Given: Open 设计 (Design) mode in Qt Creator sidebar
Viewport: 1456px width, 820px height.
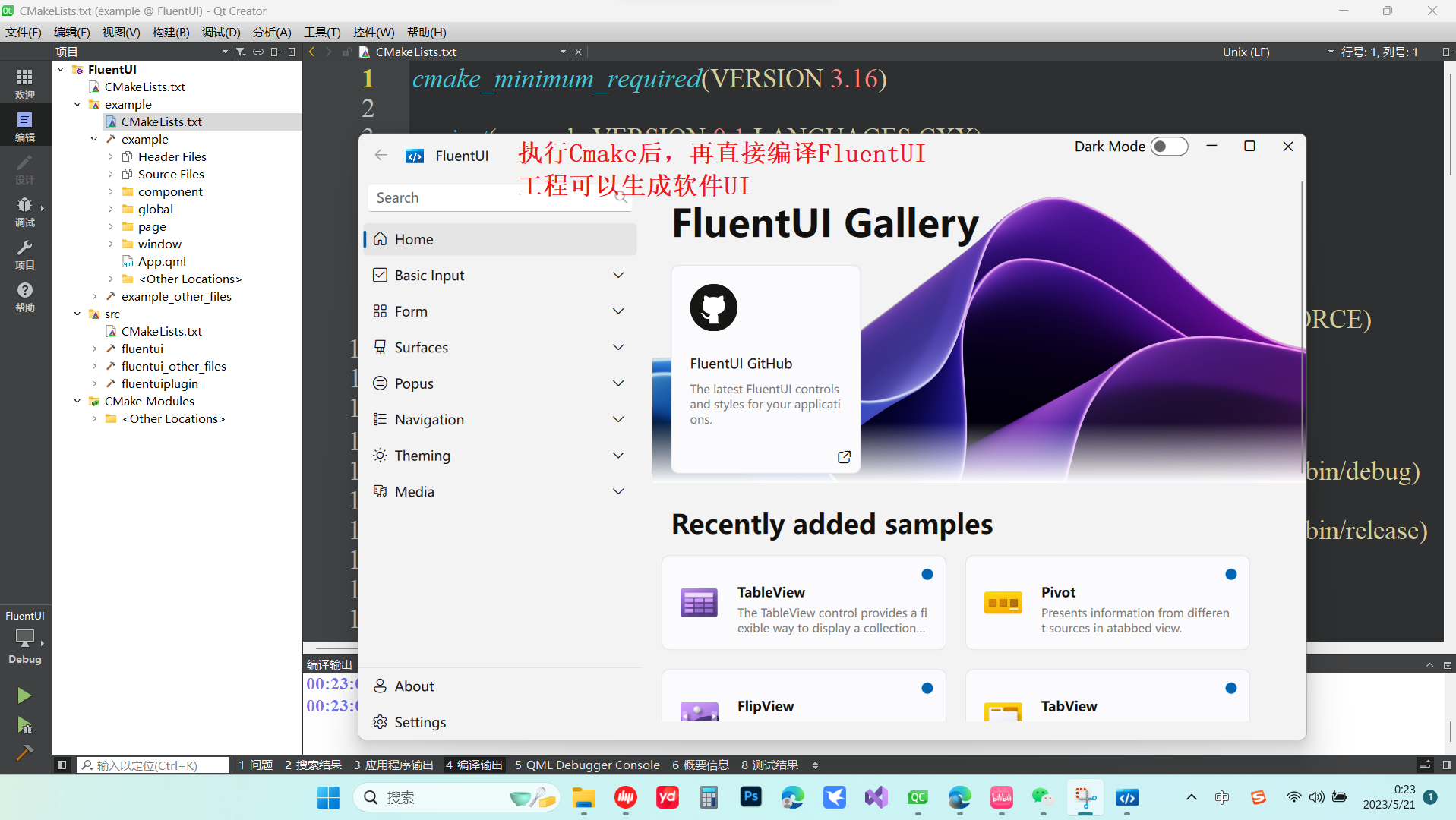Looking at the screenshot, I should click(x=25, y=169).
